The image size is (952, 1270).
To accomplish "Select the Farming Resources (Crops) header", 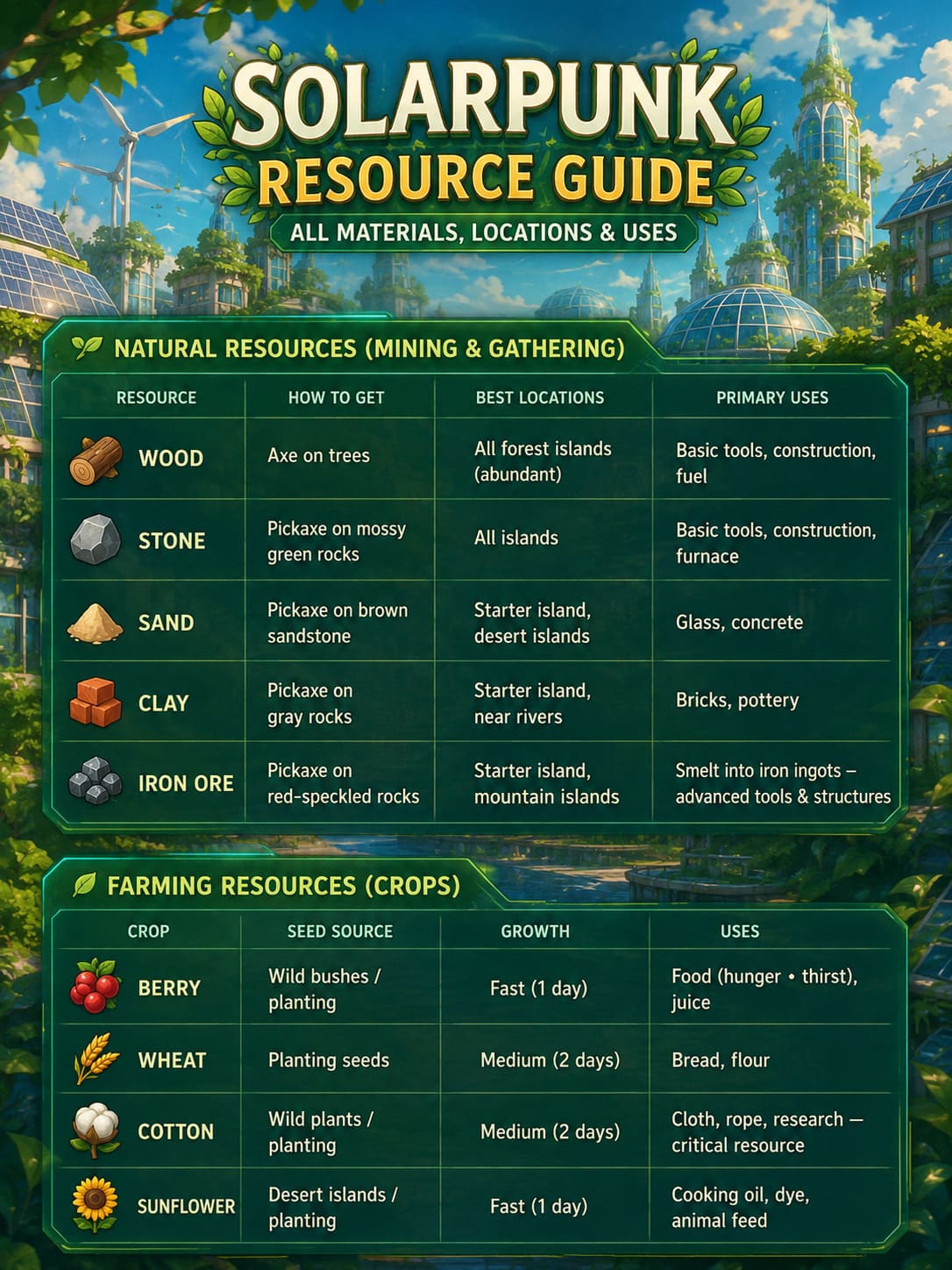I will (283, 885).
